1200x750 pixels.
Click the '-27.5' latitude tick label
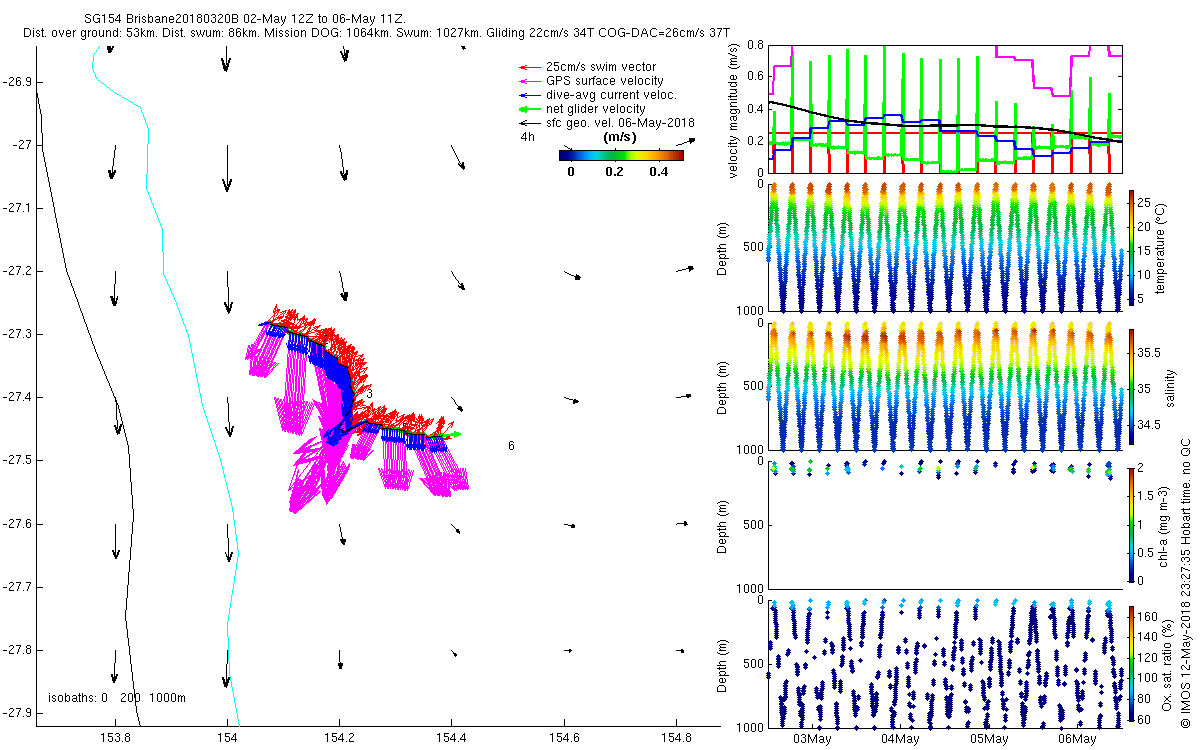[17, 460]
